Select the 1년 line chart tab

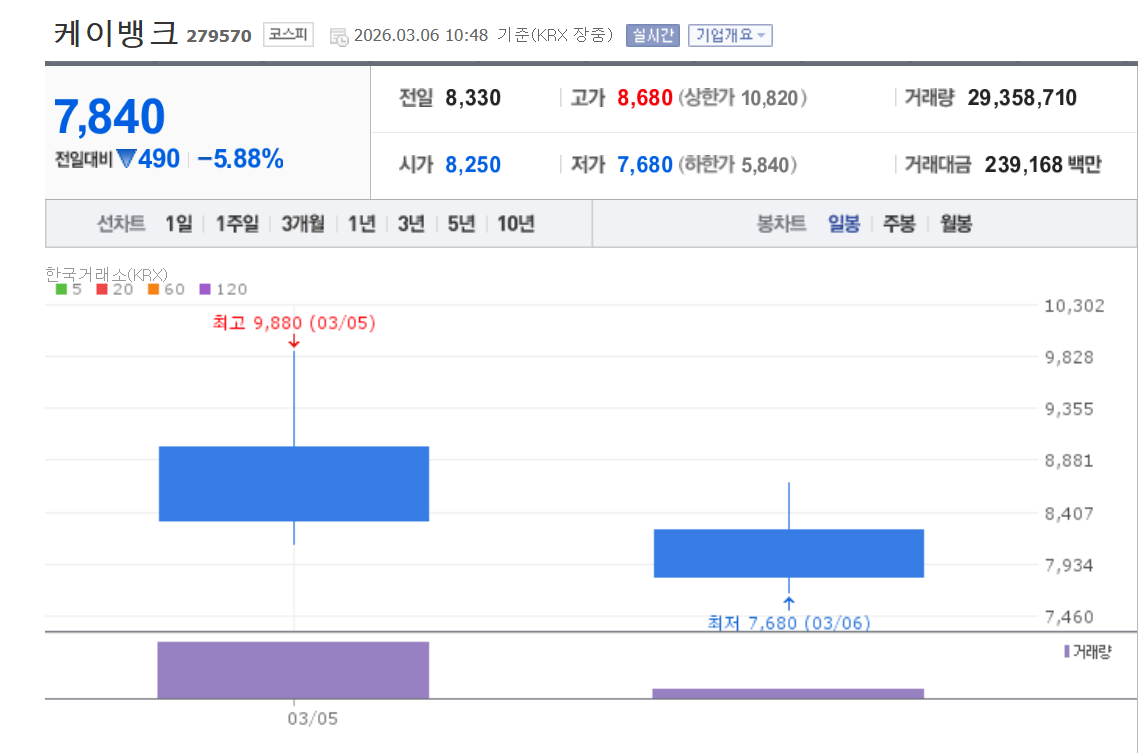click(x=361, y=223)
